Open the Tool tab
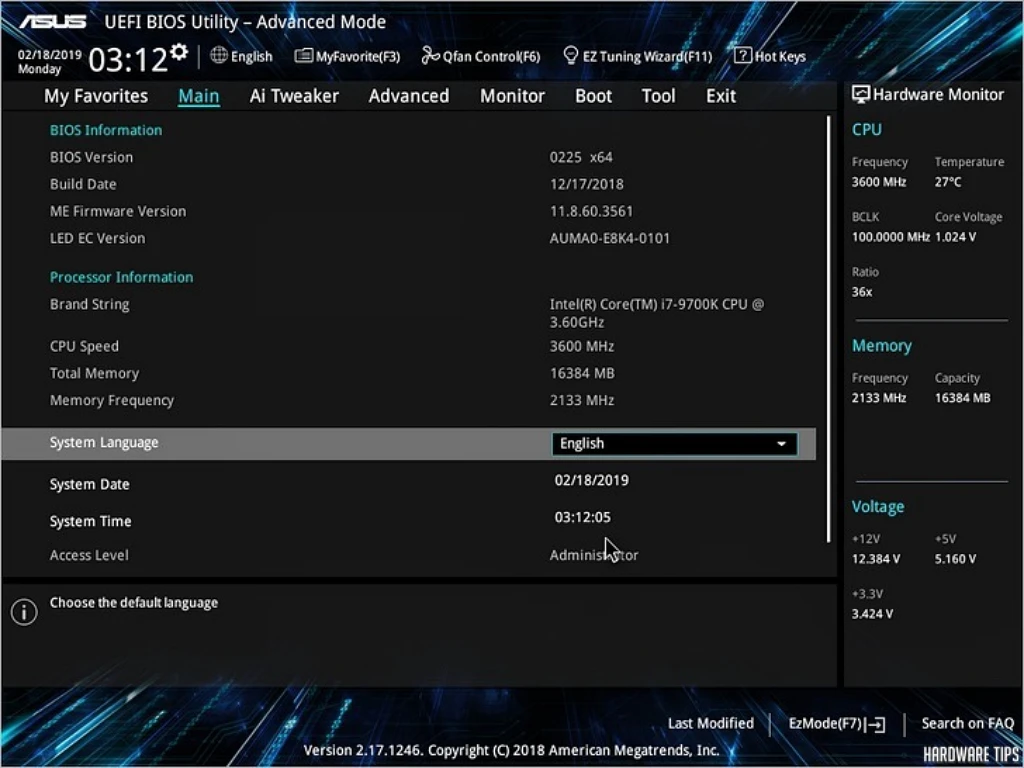The image size is (1024, 768). [658, 96]
